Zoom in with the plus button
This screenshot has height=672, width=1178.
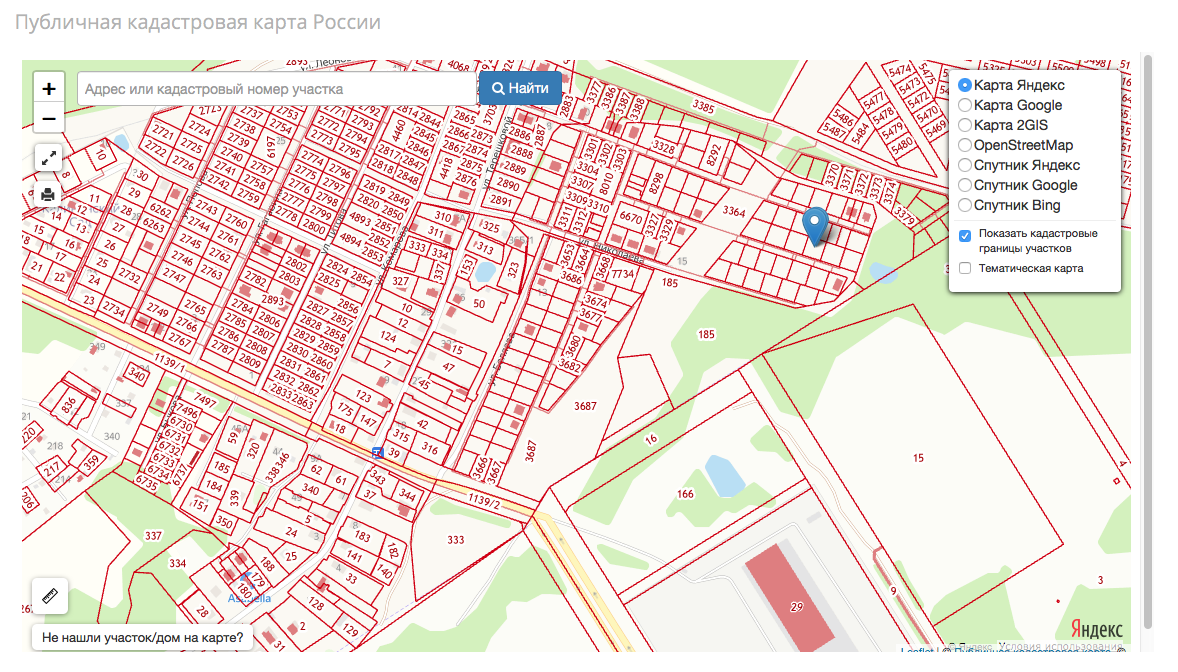tap(49, 89)
